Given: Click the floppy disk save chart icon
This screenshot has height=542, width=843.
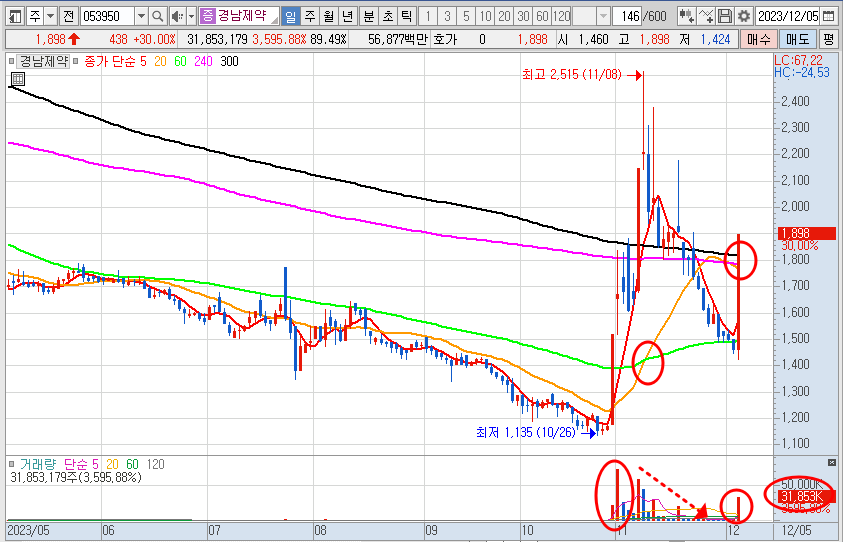Looking at the screenshot, I should [725, 16].
